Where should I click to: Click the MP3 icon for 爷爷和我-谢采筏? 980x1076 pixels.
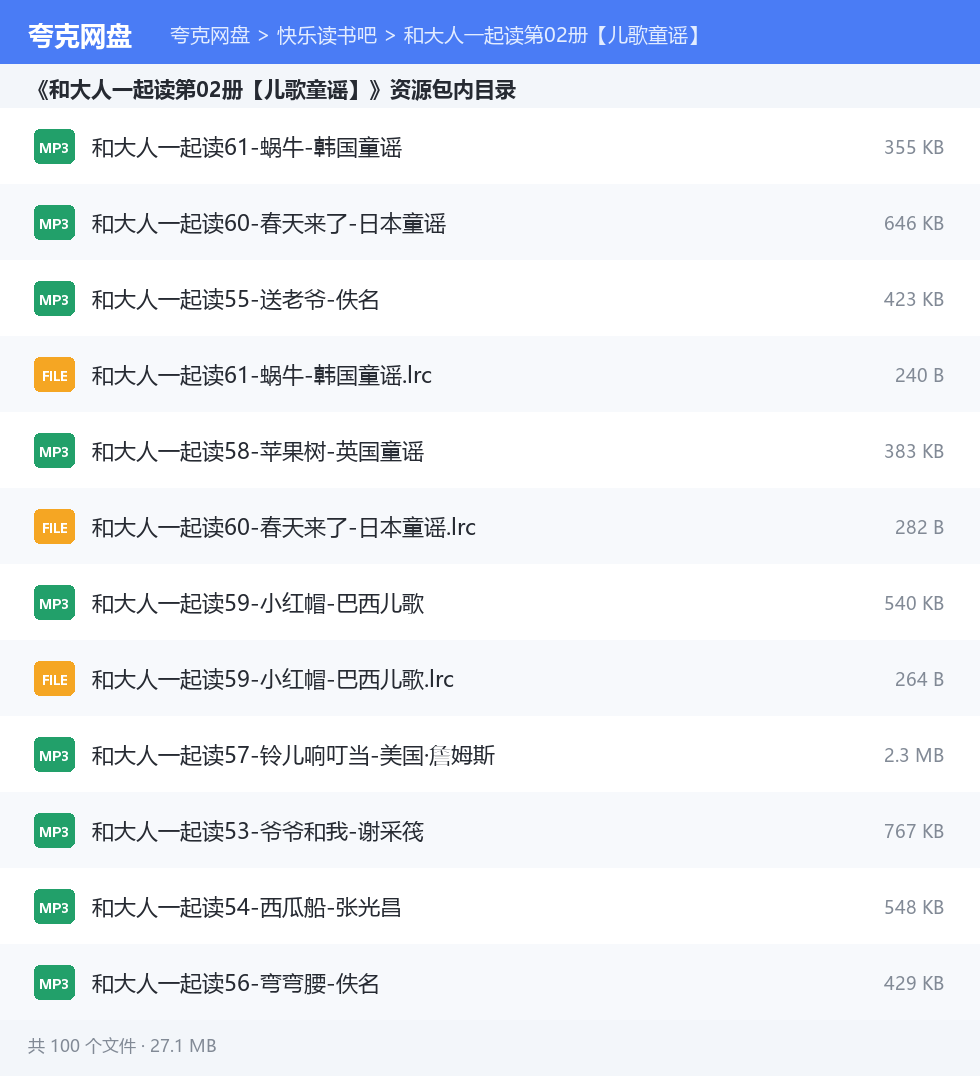(x=54, y=831)
